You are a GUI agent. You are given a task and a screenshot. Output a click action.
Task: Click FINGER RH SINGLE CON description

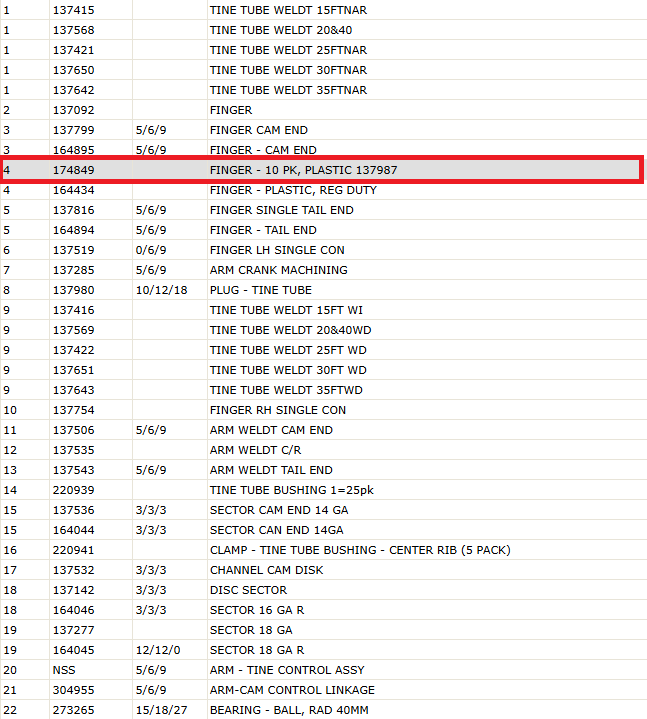coord(278,410)
